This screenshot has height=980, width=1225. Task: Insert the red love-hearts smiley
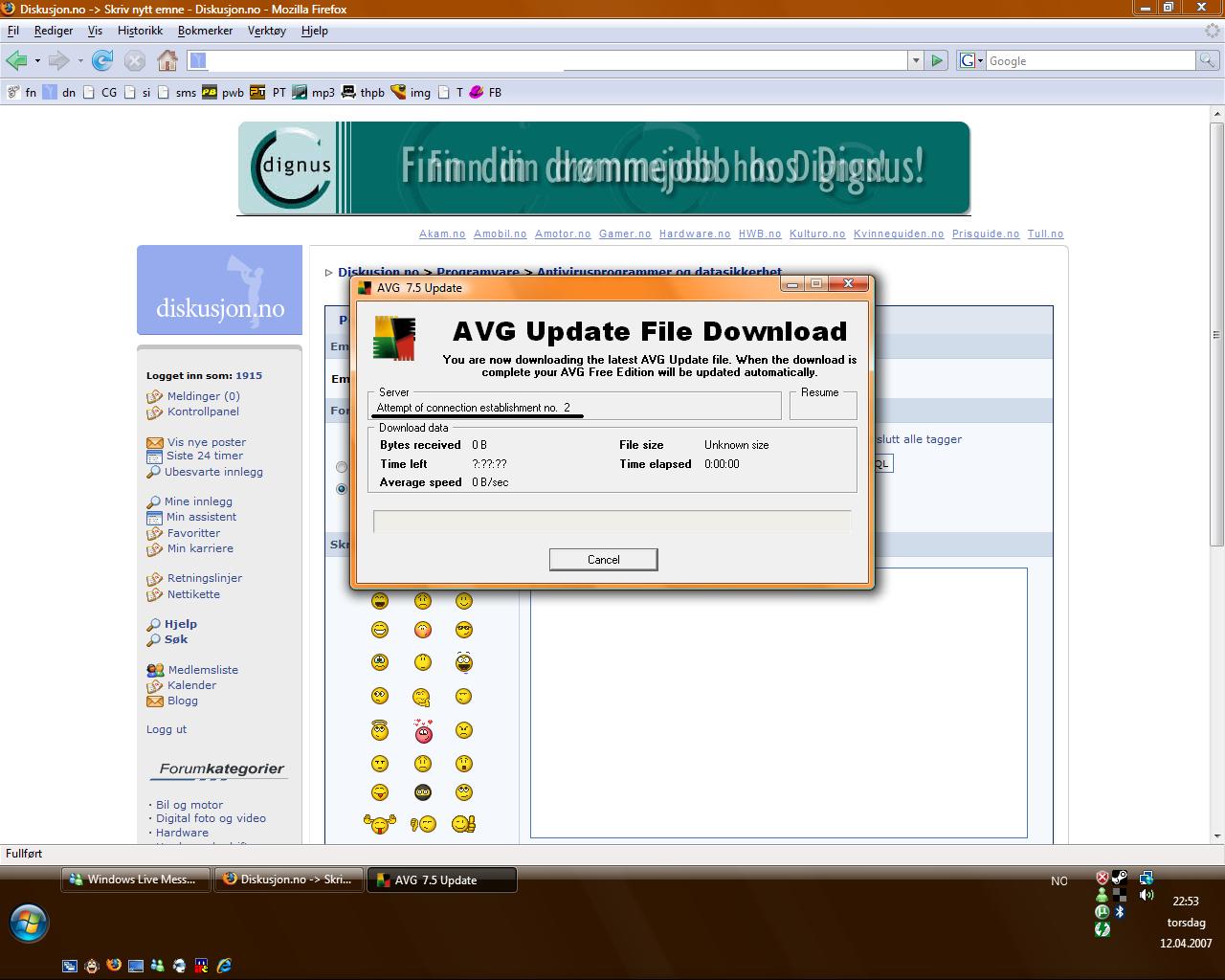[x=423, y=730]
